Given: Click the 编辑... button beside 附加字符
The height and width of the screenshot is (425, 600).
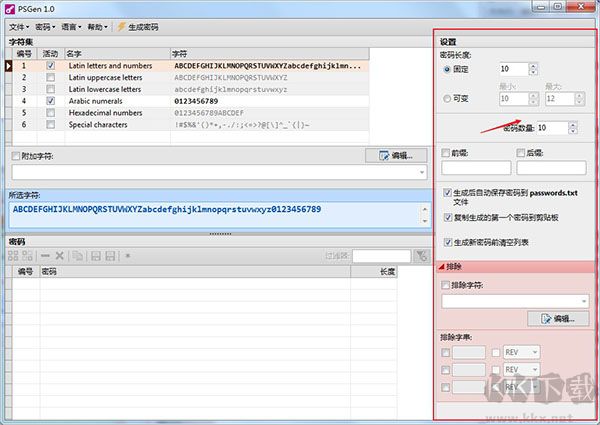Looking at the screenshot, I should (396, 155).
